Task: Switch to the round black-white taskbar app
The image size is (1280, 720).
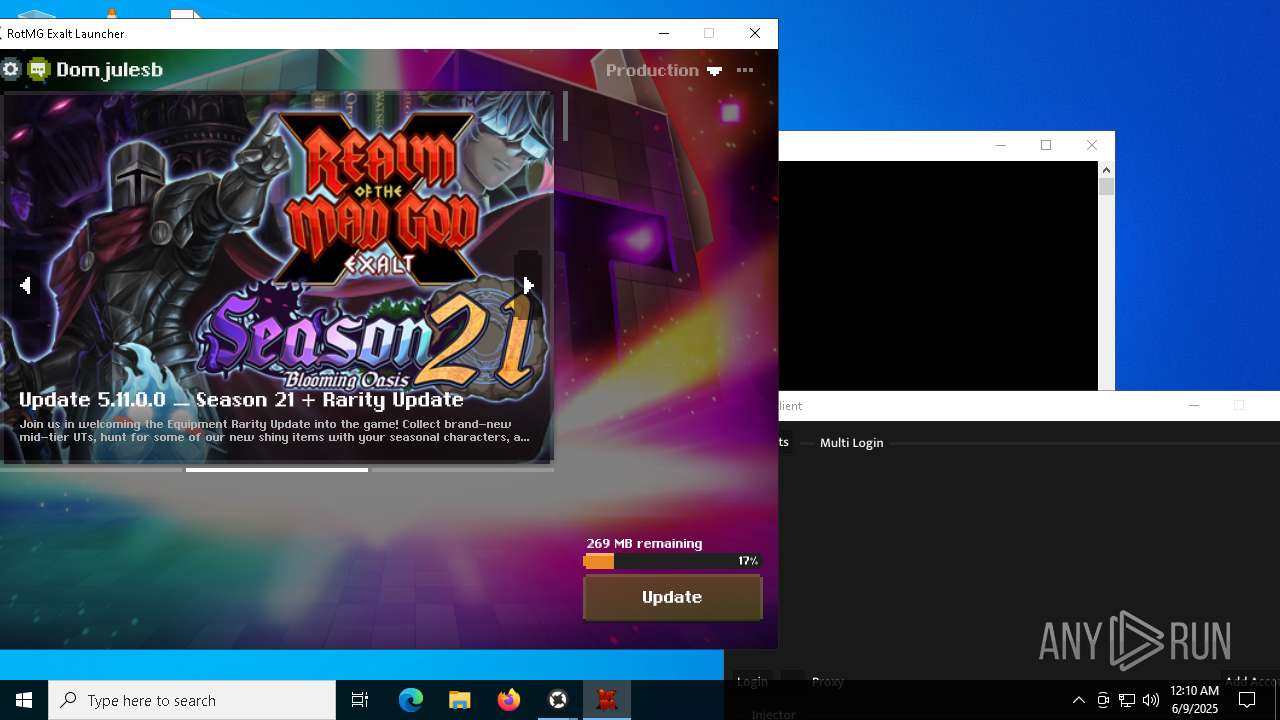Action: (558, 700)
